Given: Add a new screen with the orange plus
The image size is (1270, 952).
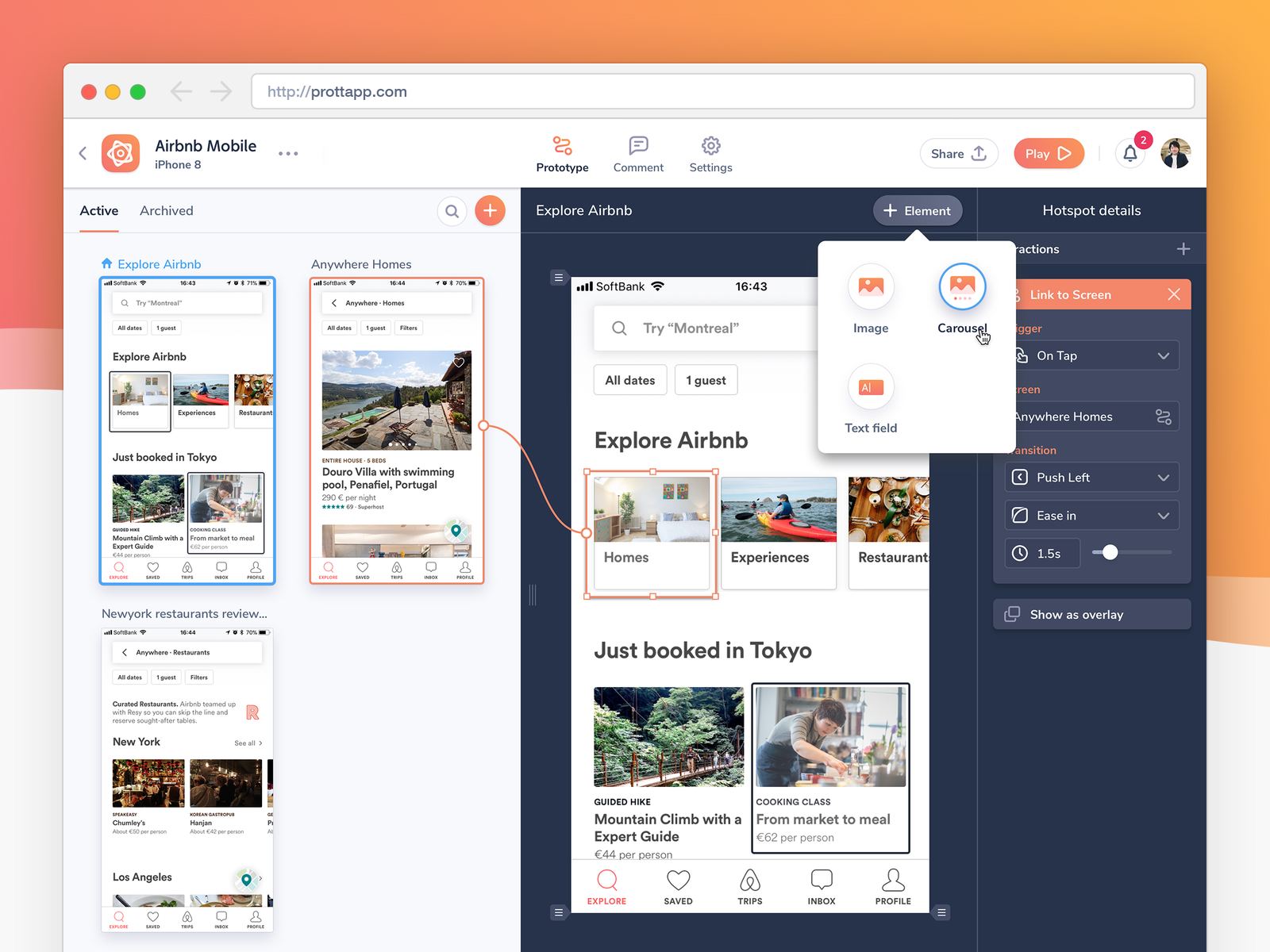Looking at the screenshot, I should click(x=490, y=210).
